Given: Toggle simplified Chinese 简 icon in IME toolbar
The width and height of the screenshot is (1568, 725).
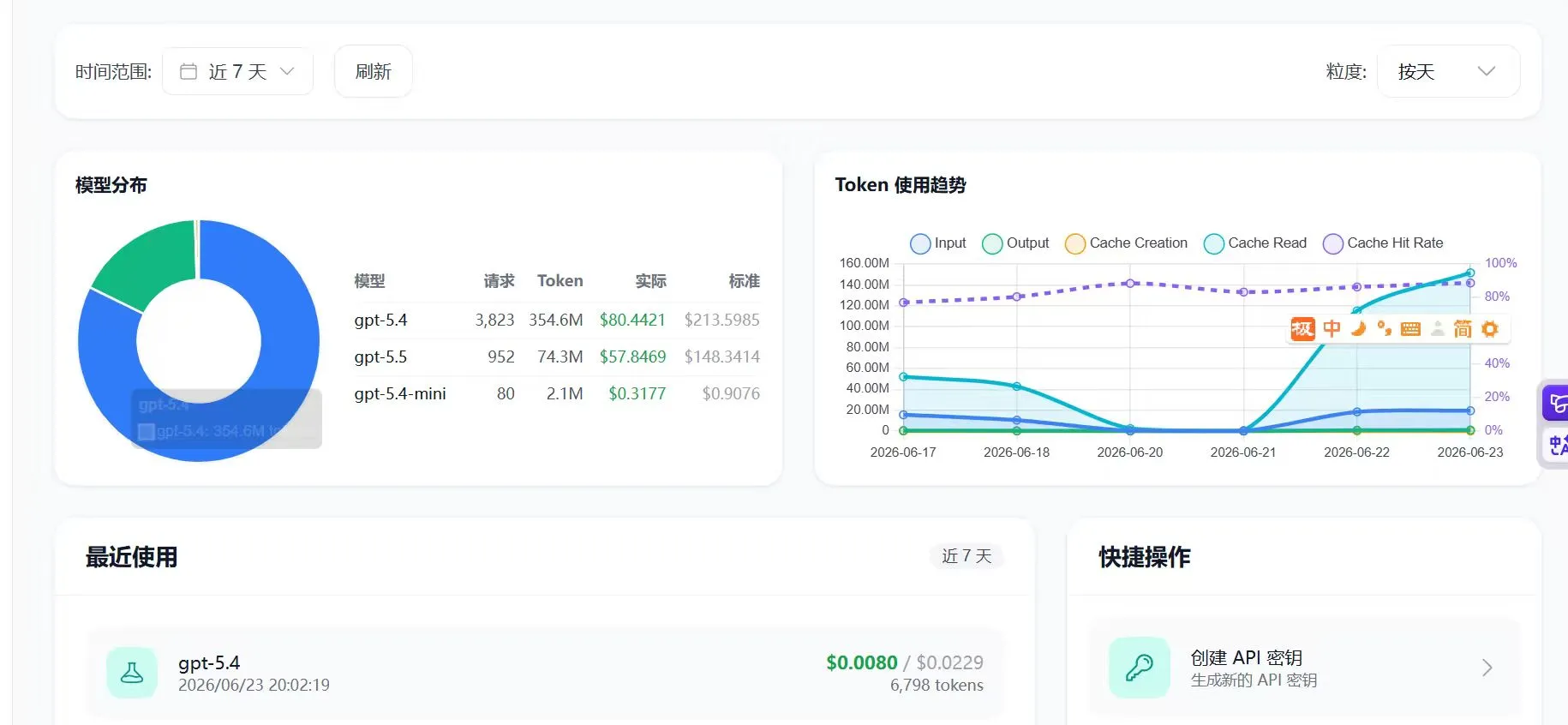Looking at the screenshot, I should pos(1463,329).
